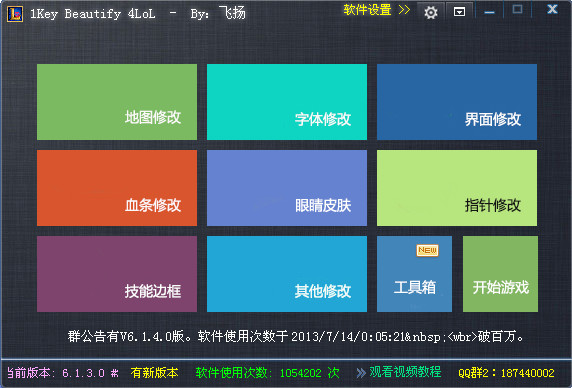Open the 工具箱 toolbox tile

point(414,274)
